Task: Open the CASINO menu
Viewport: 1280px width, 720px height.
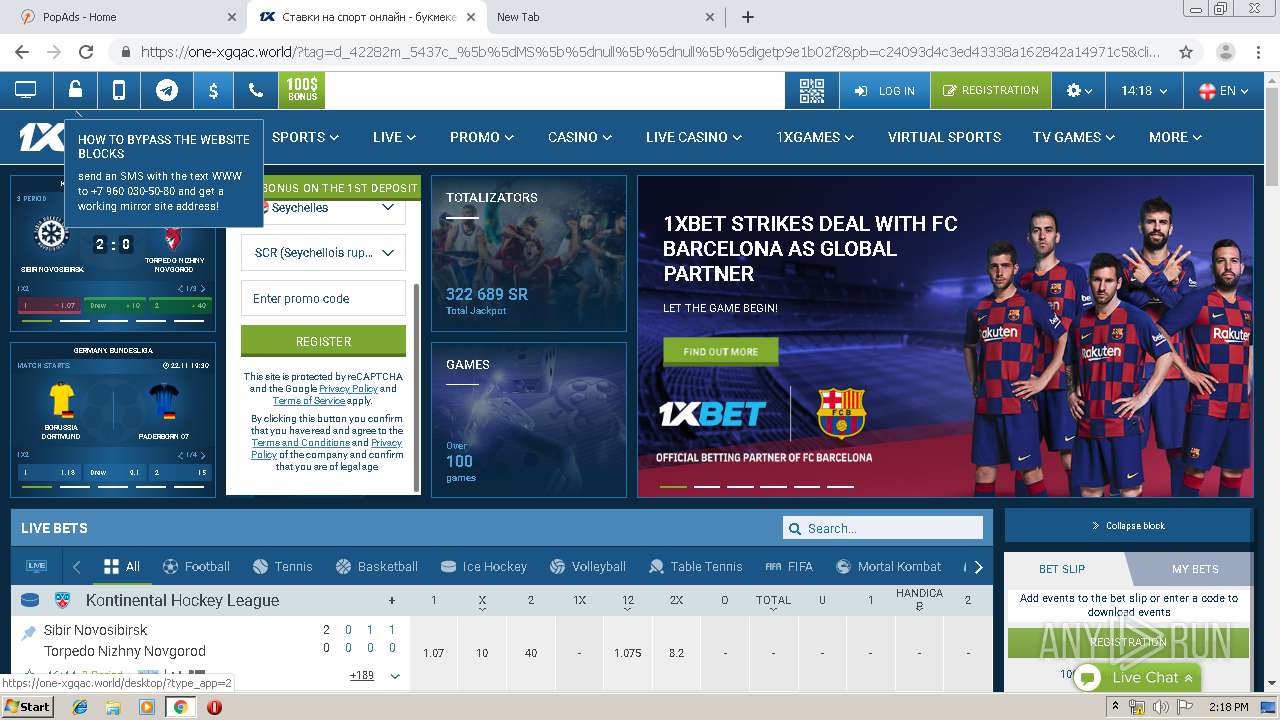Action: point(580,137)
